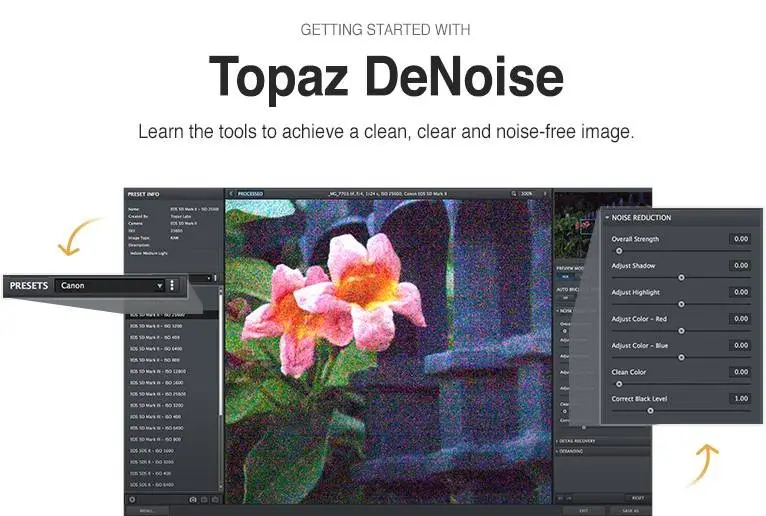
Task: Click the flower preview image
Action: click(388, 351)
